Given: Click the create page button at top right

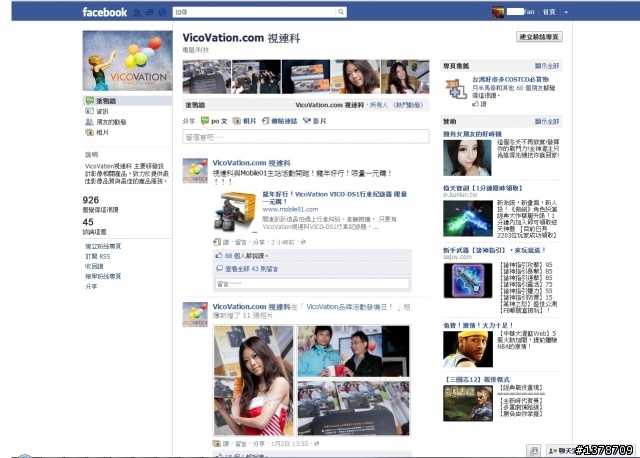Looking at the screenshot, I should pos(539,37).
